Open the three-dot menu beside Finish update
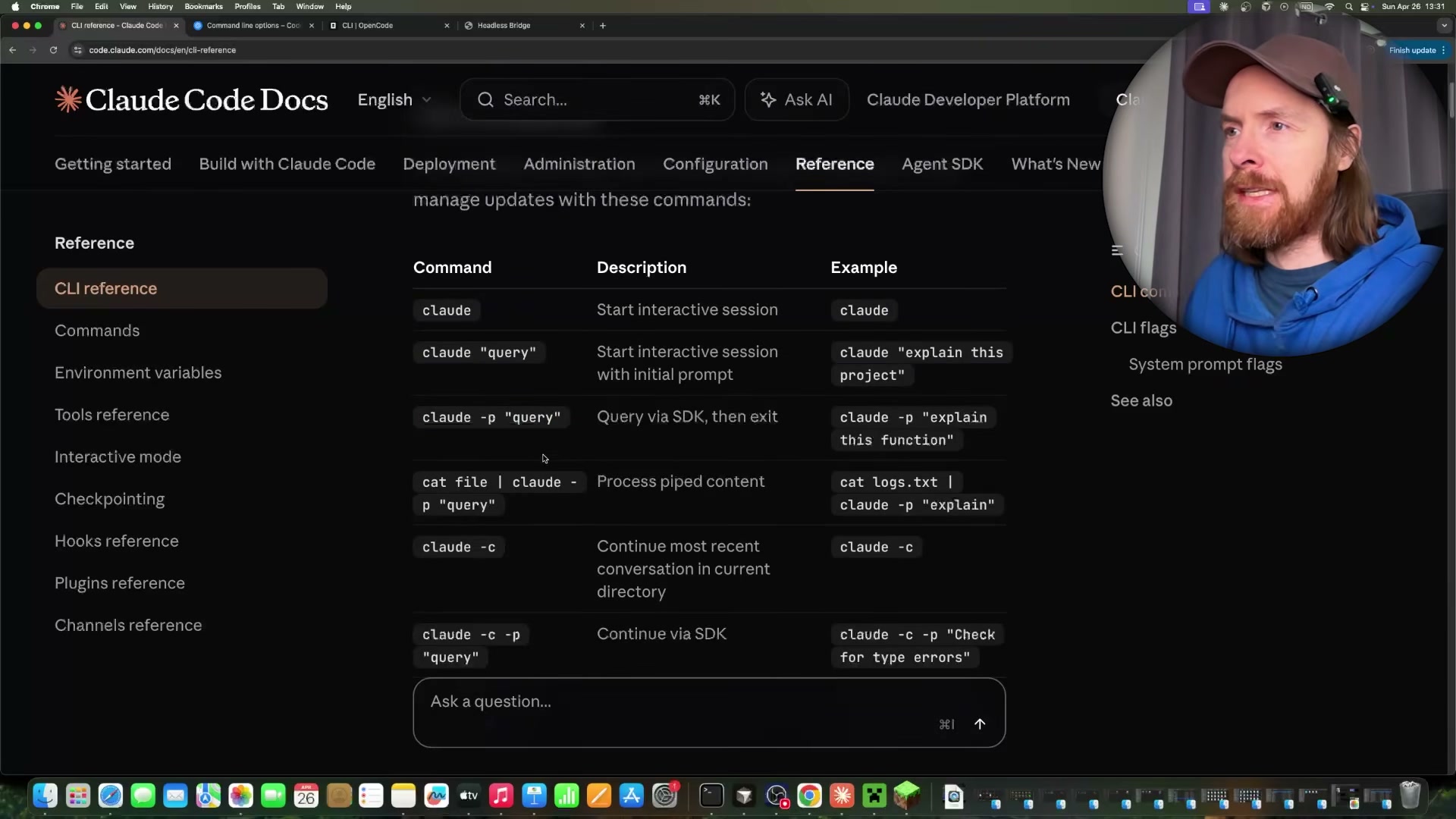Viewport: 1456px width, 819px height. click(1443, 50)
